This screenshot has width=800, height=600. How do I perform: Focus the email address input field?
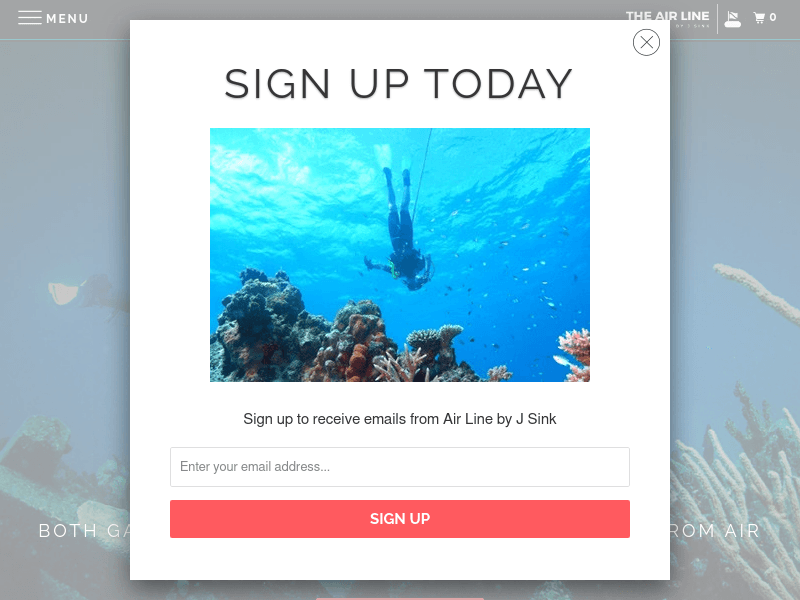click(x=399, y=467)
